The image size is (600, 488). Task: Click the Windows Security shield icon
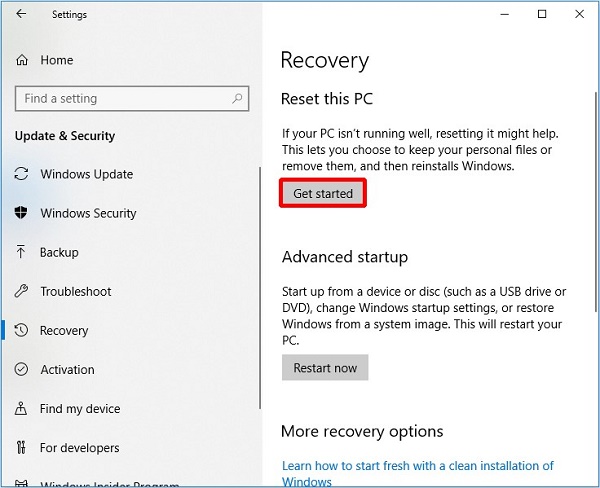(x=22, y=213)
